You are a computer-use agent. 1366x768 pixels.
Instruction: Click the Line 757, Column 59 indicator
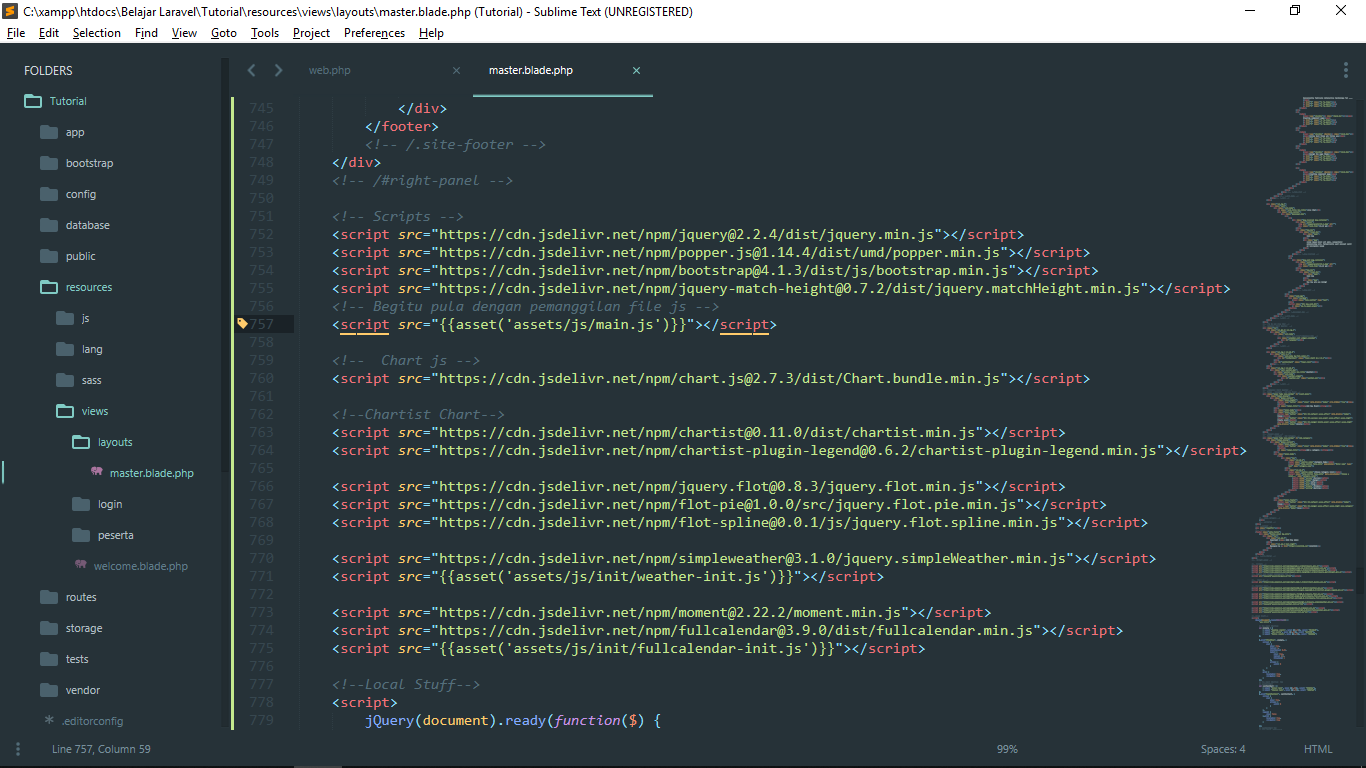tap(101, 749)
